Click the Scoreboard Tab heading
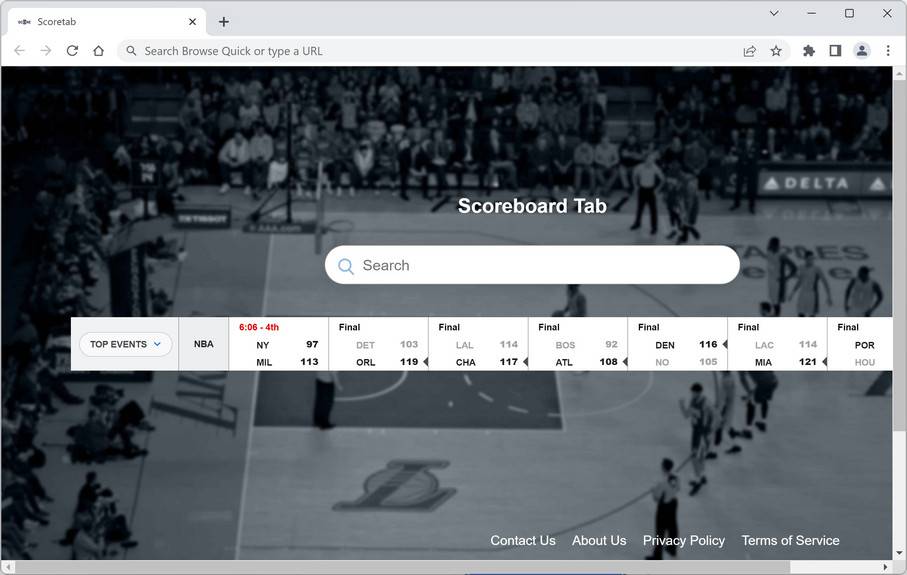The image size is (907, 575). (532, 206)
